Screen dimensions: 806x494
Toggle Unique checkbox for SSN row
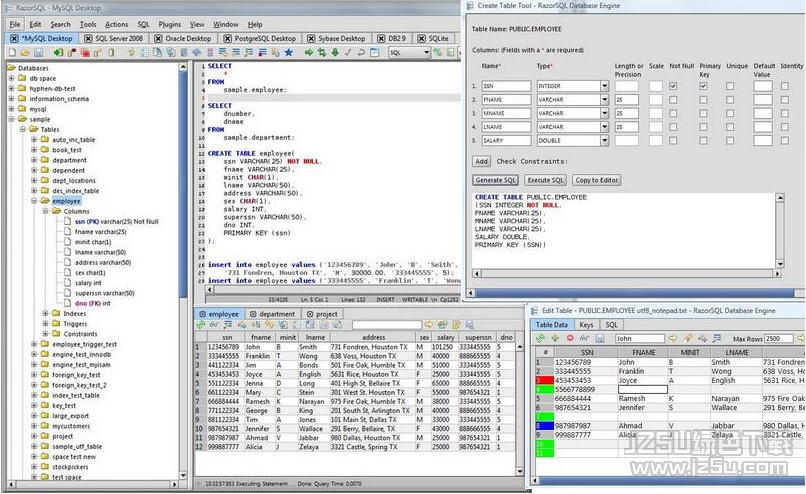[730, 86]
